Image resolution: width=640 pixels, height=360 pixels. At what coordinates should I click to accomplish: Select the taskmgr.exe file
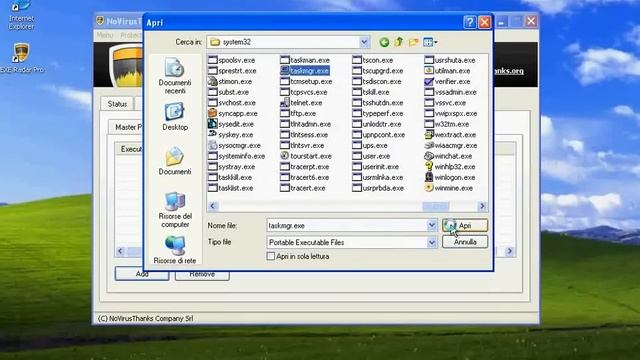click(304, 71)
